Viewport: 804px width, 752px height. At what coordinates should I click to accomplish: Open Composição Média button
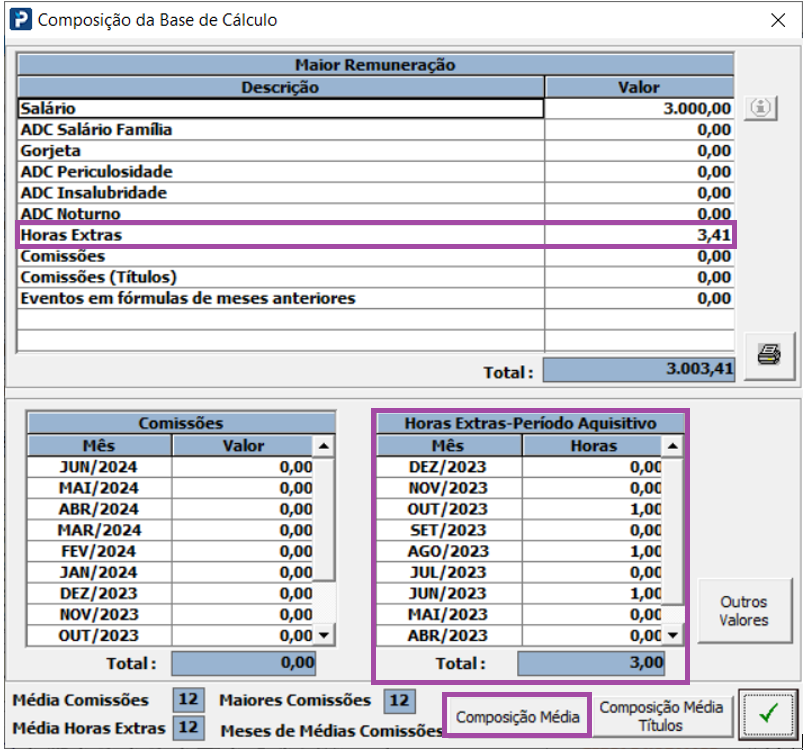pyautogui.click(x=517, y=716)
